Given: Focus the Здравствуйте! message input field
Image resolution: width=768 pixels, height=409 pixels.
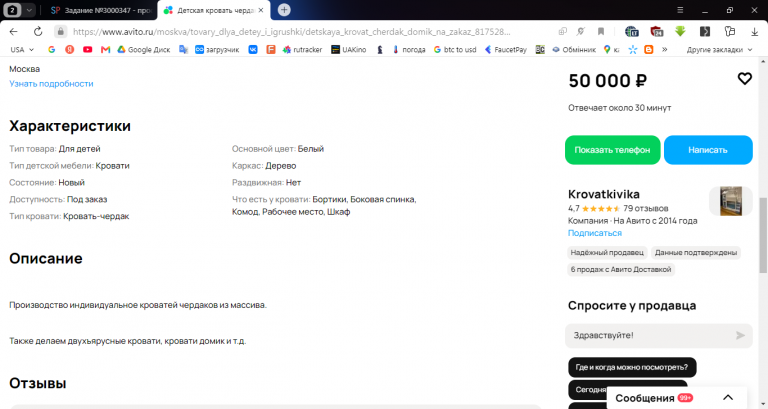Looking at the screenshot, I should point(659,336).
